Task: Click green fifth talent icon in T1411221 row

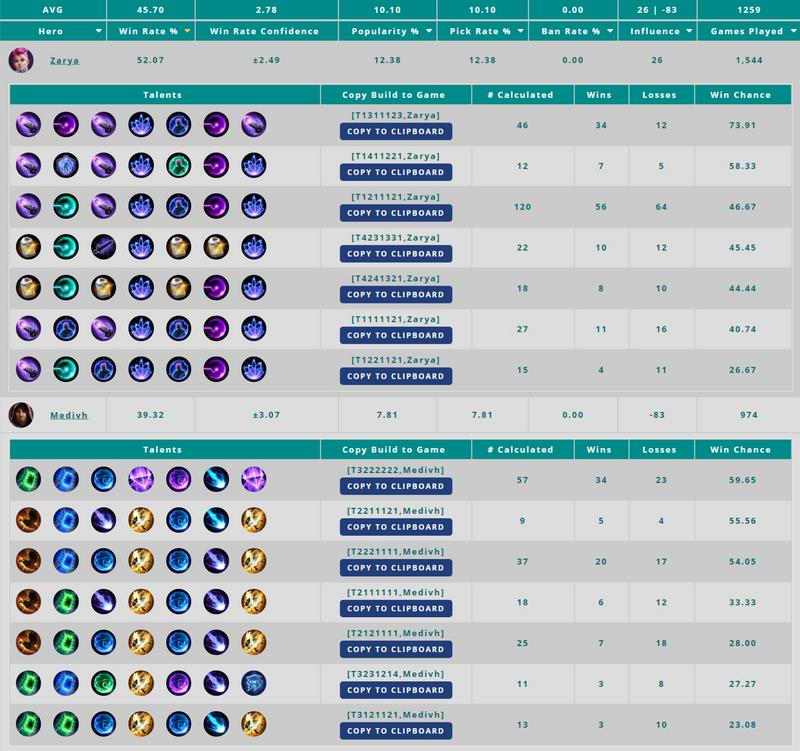Action: pyautogui.click(x=179, y=165)
